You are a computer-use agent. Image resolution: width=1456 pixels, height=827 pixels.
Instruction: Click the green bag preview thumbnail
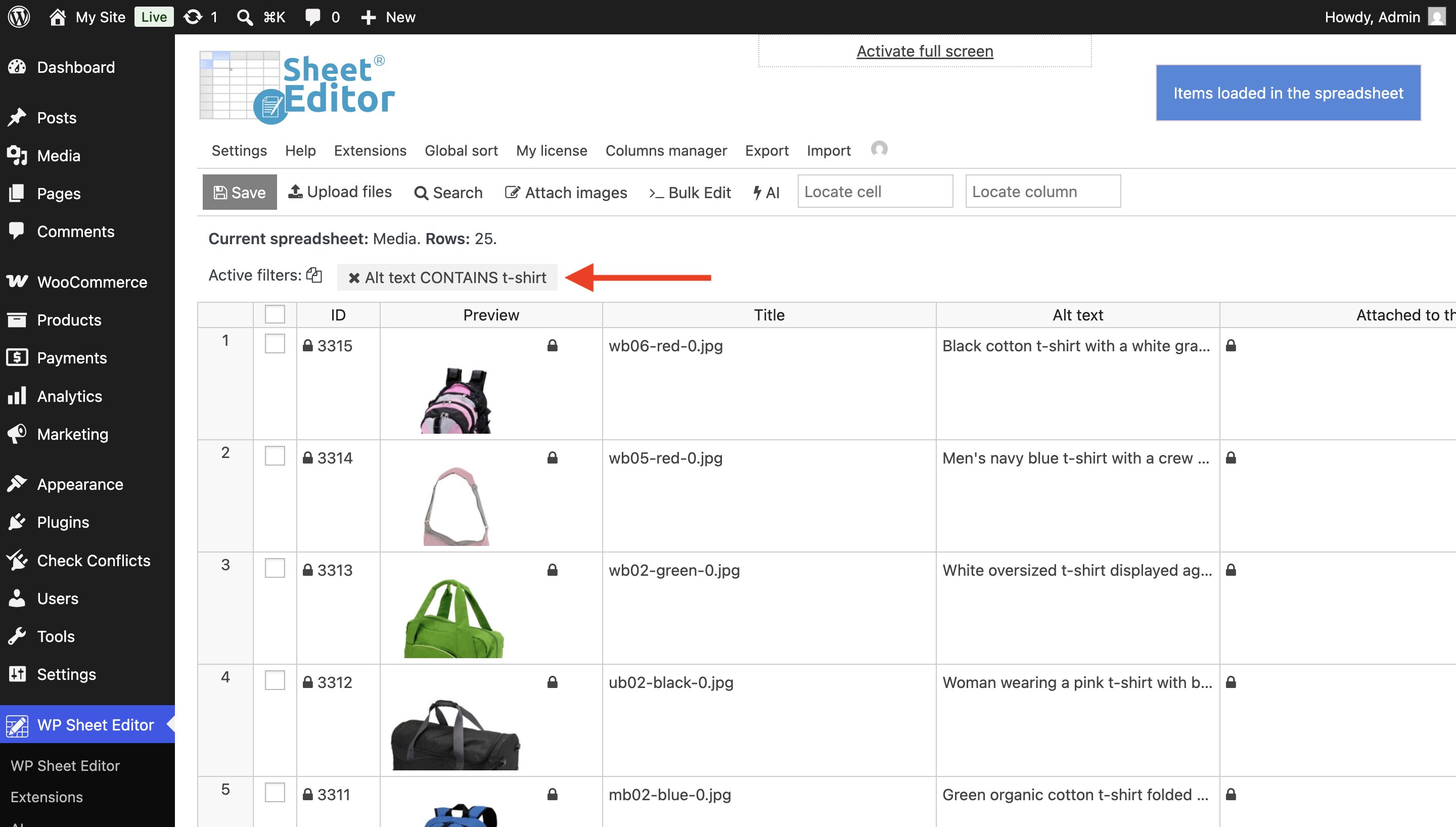[x=453, y=618]
